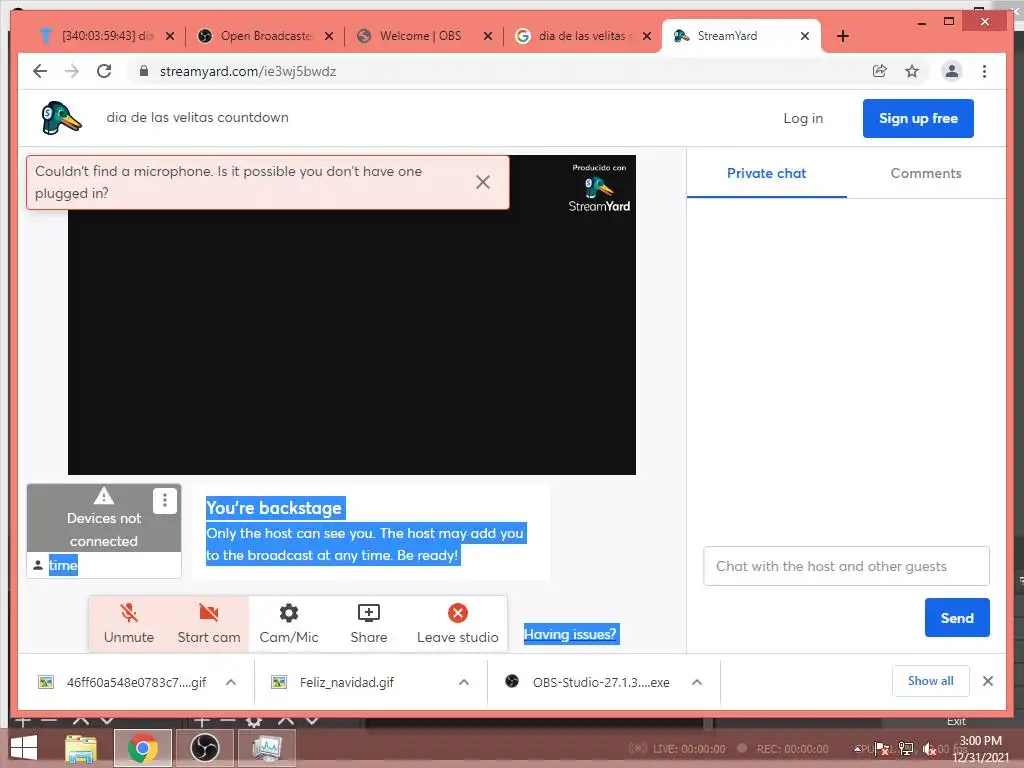
Task: Click the browser forward arrow
Action: (72, 71)
